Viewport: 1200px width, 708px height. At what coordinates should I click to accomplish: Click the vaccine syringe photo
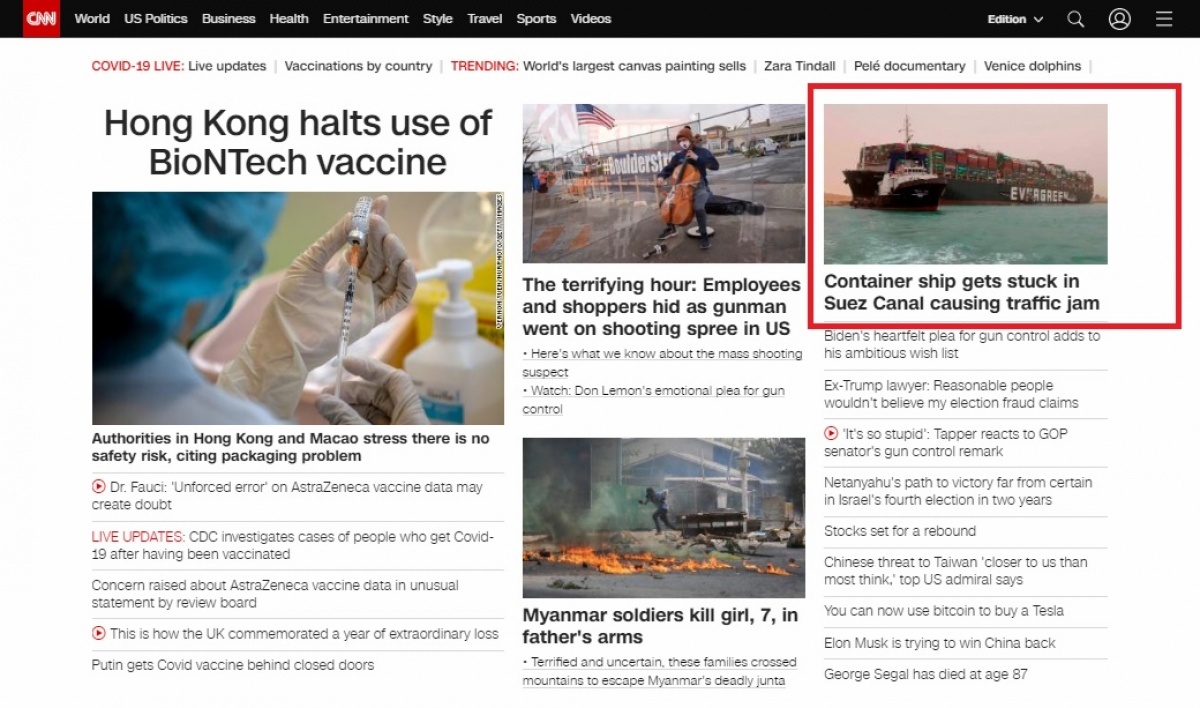pos(298,308)
